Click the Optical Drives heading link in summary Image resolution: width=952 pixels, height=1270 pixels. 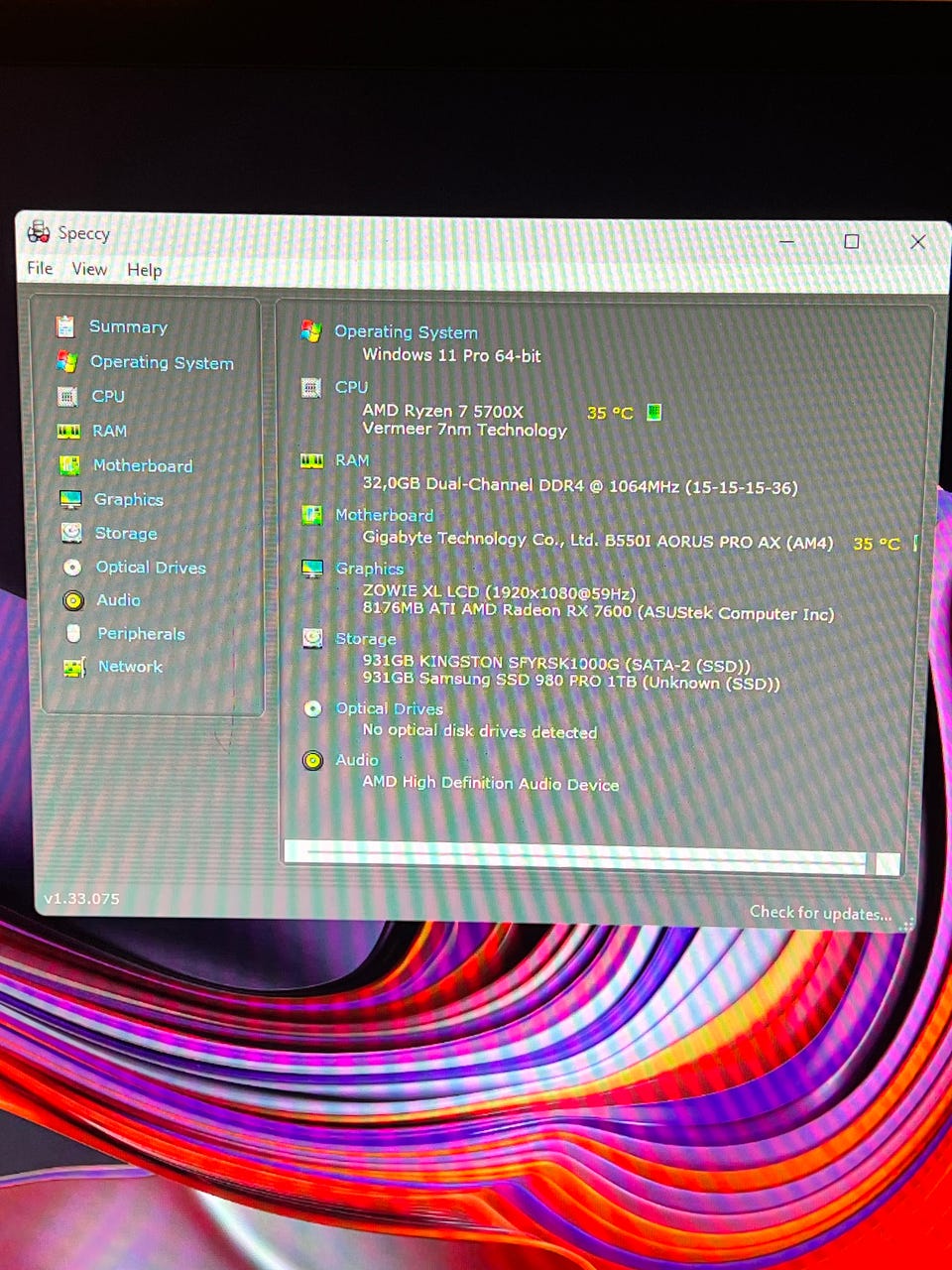pos(389,708)
